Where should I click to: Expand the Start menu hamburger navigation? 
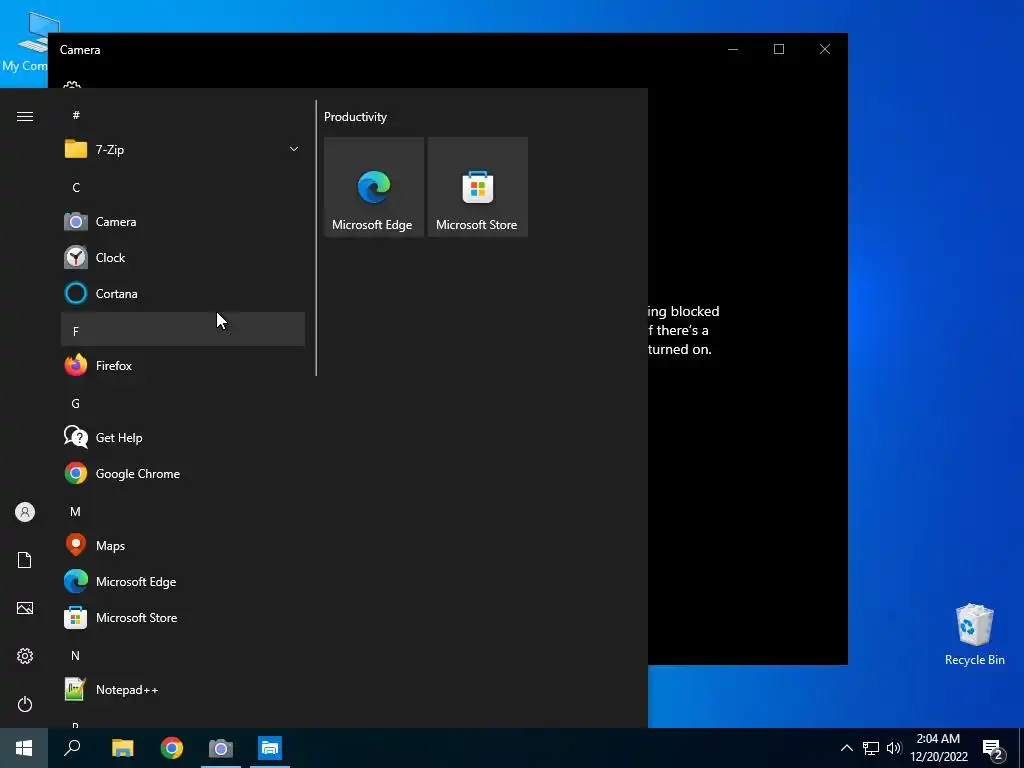point(25,116)
